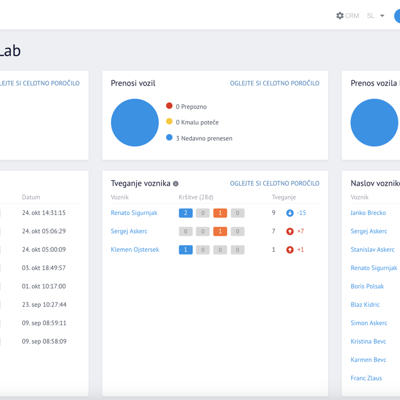
Task: Open Janko Brecko in Naslov voznika list
Action: point(368,213)
